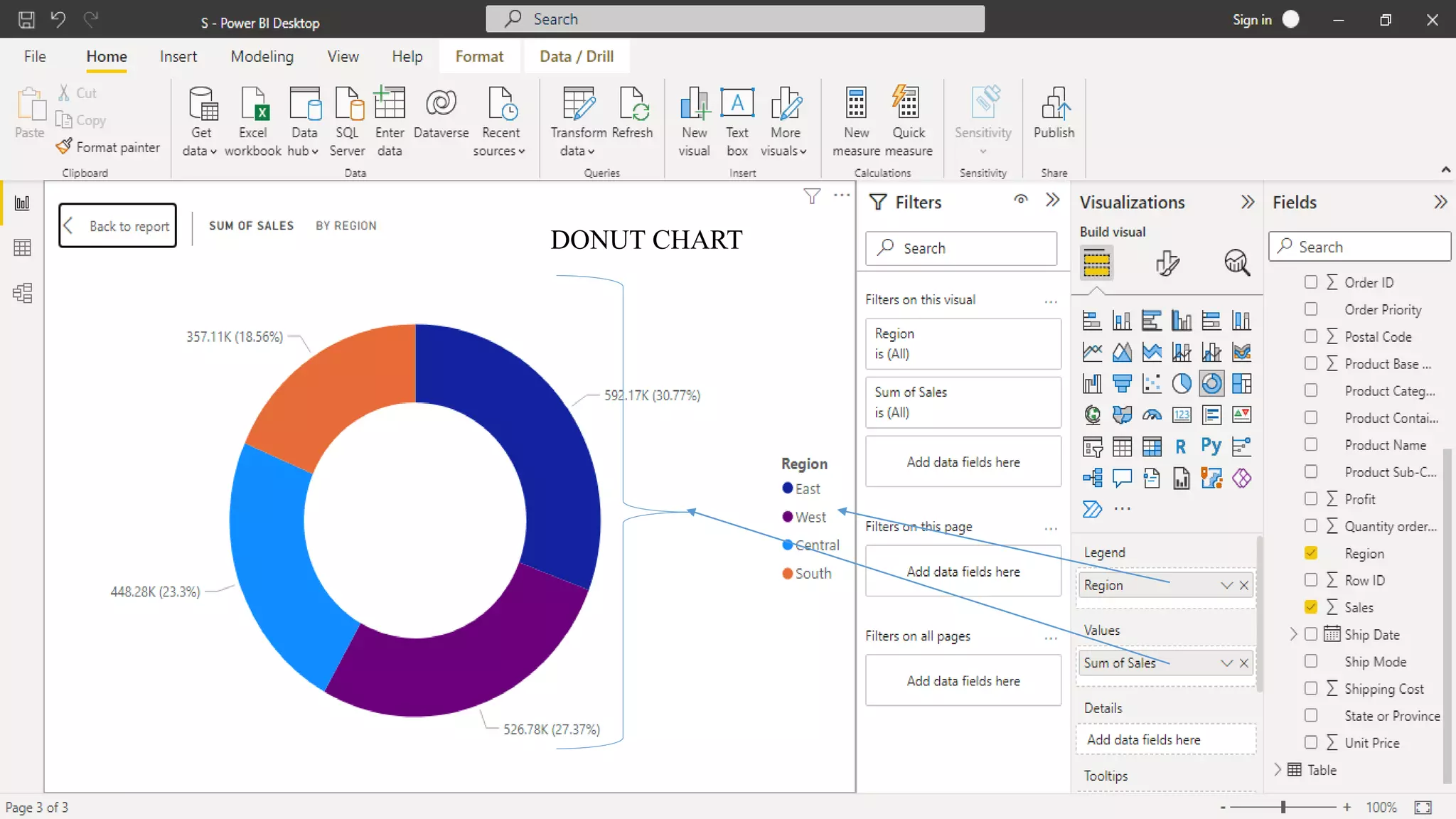Viewport: 1456px width, 819px height.
Task: Toggle the Filters pane eye icon
Action: [x=1021, y=200]
